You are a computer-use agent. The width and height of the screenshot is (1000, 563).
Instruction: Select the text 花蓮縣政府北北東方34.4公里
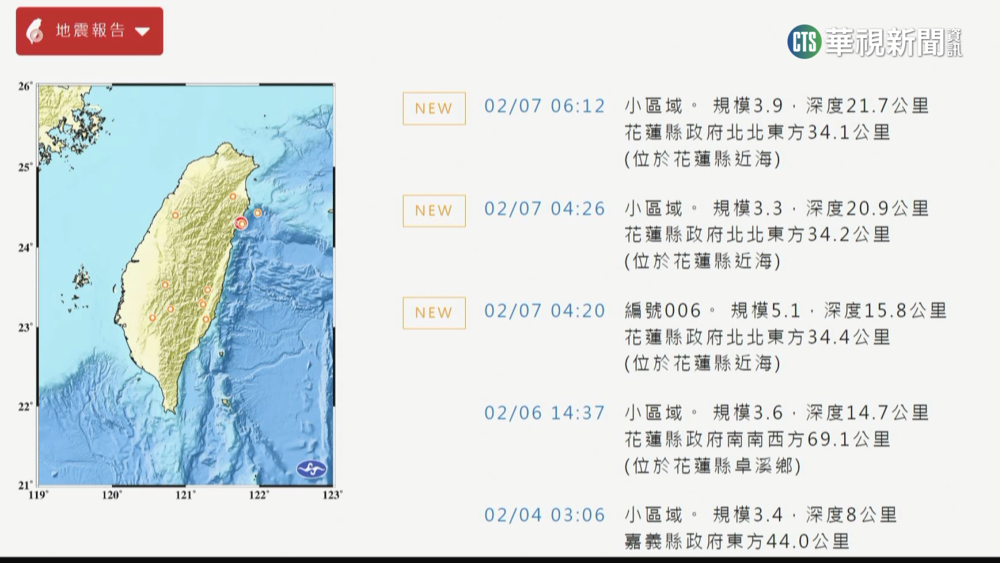pos(757,337)
